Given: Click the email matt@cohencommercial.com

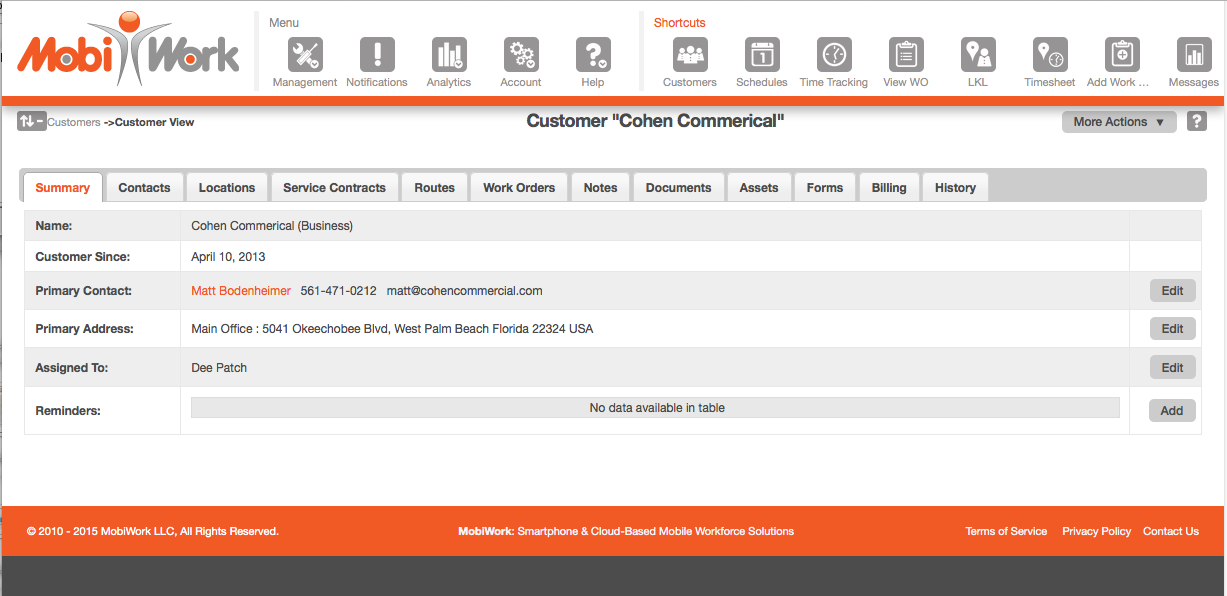Looking at the screenshot, I should tap(465, 291).
